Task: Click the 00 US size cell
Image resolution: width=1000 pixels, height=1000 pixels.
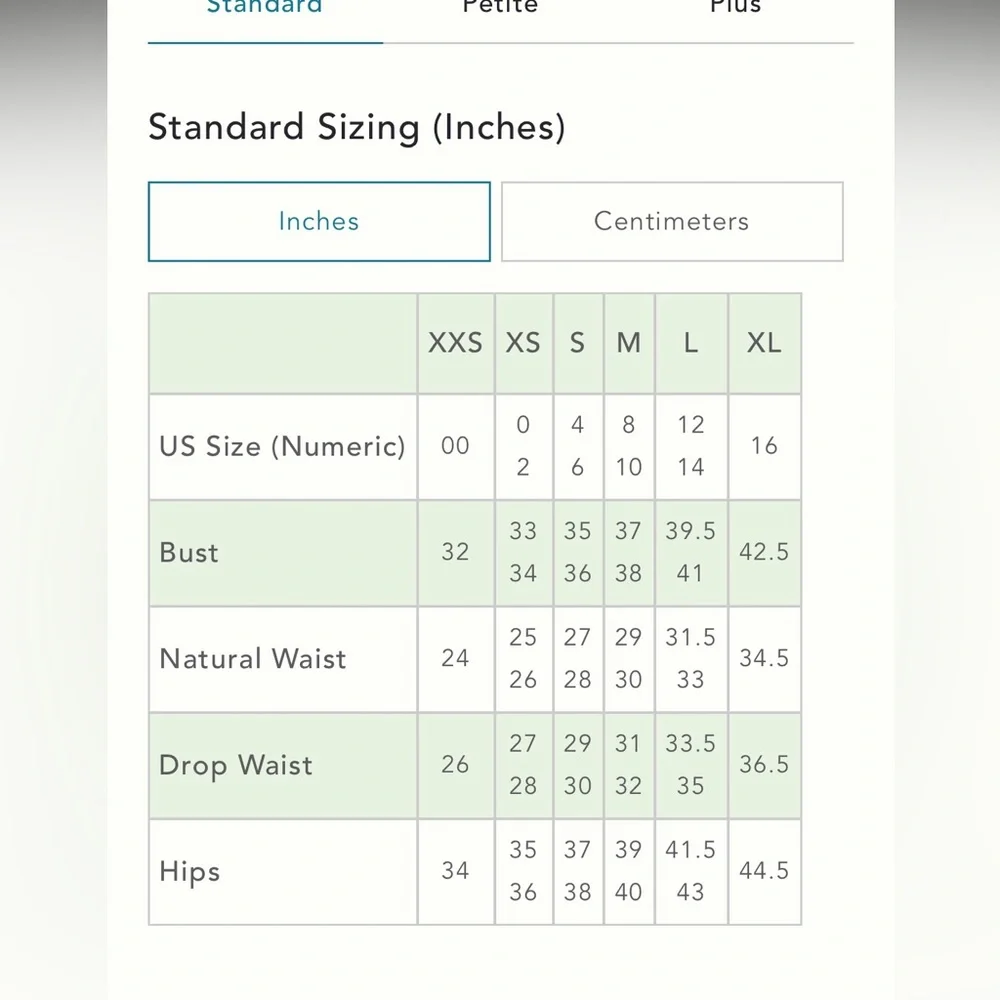Action: [455, 446]
